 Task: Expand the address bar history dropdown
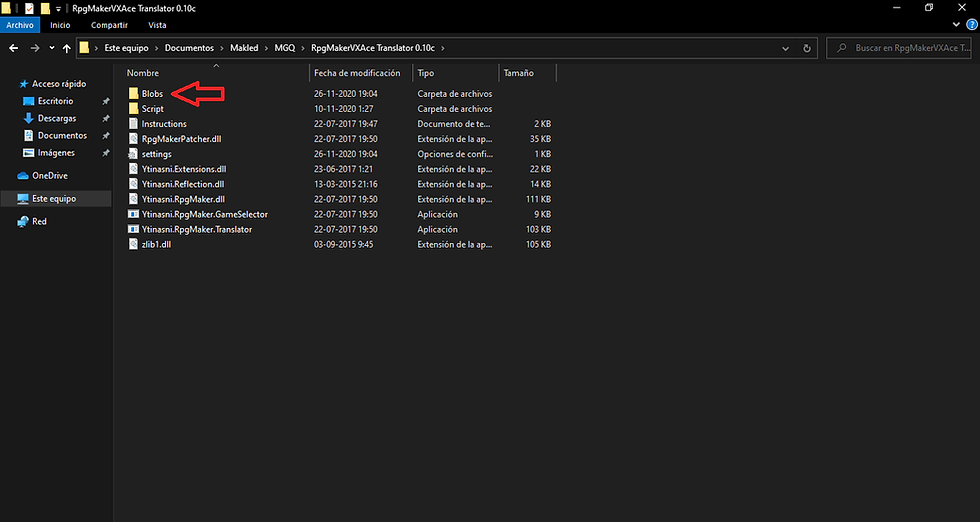click(786, 48)
